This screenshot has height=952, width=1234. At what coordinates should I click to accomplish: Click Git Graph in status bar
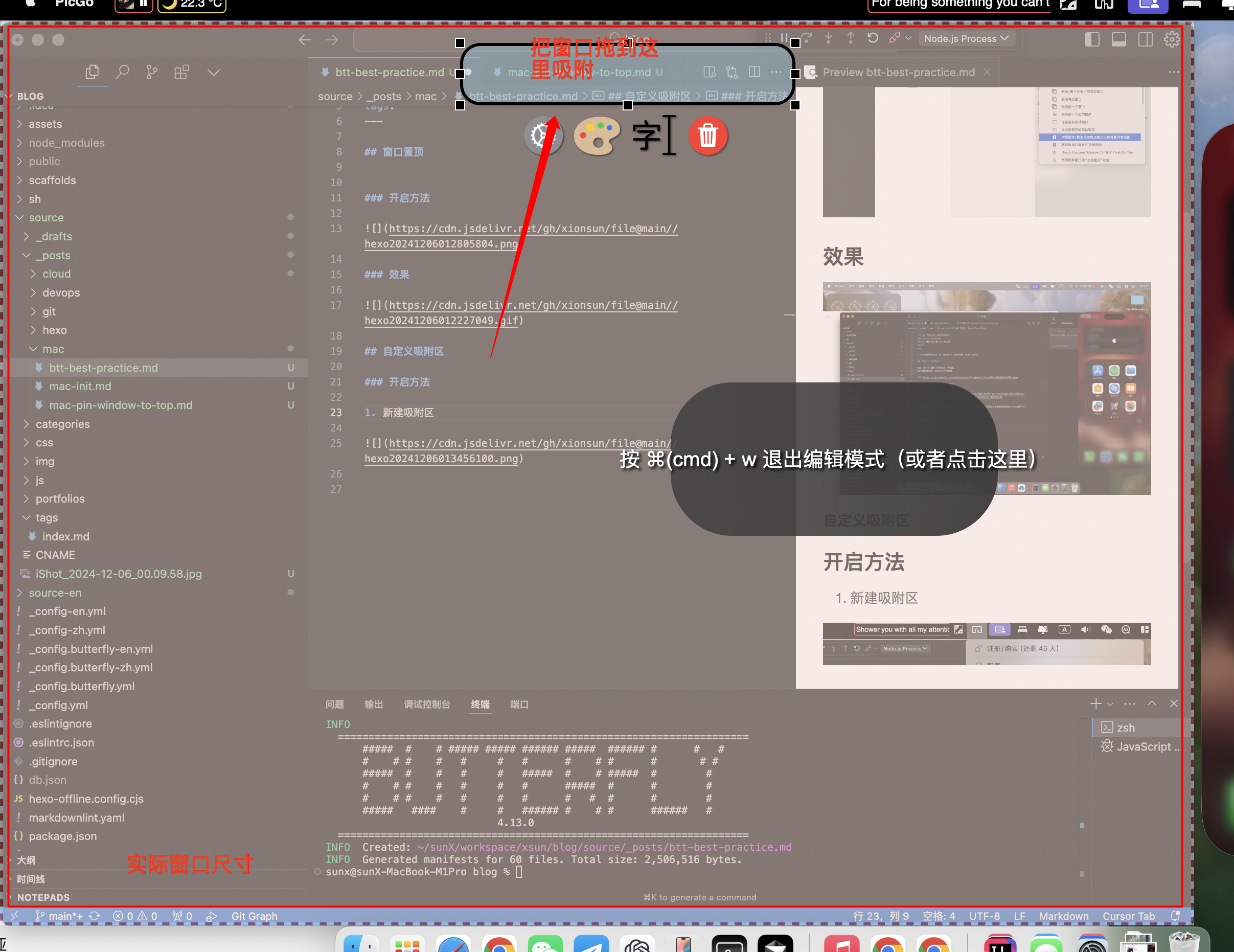[254, 916]
